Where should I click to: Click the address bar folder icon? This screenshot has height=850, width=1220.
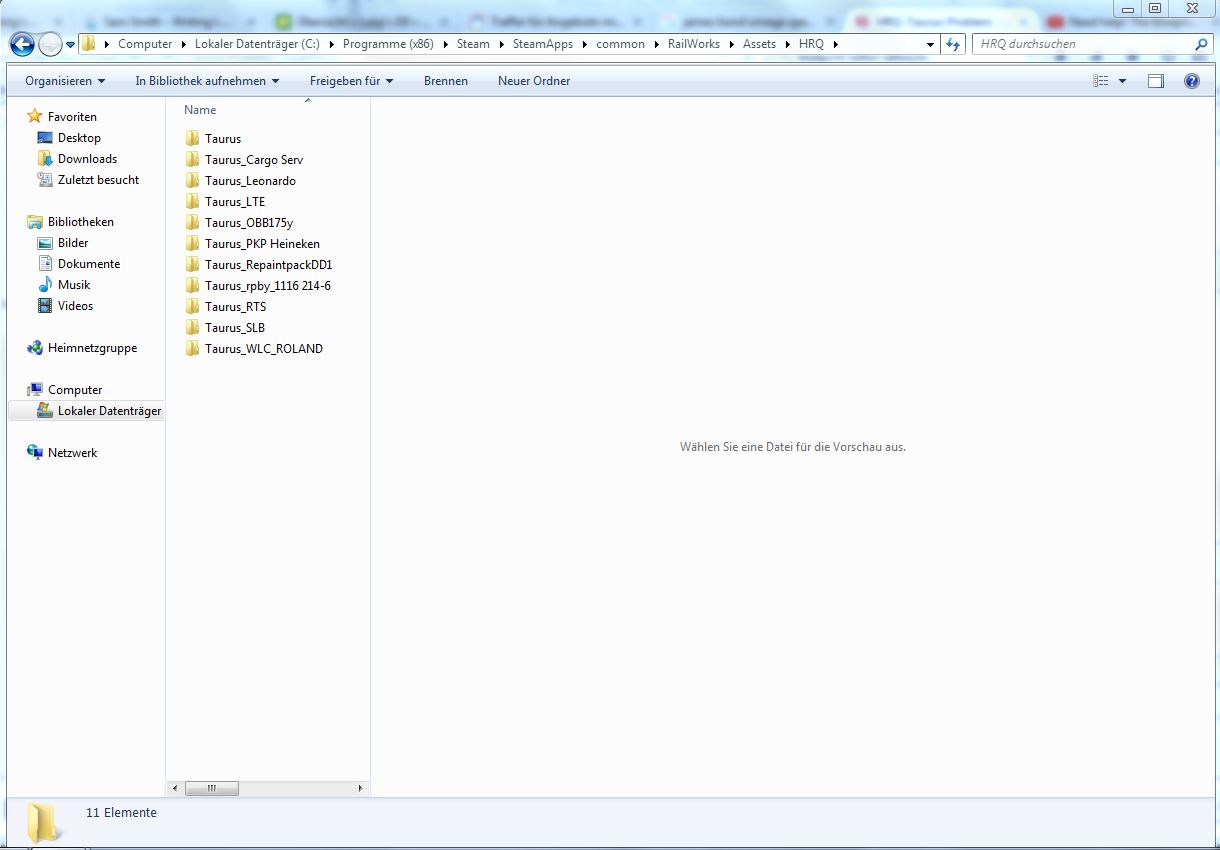click(89, 44)
